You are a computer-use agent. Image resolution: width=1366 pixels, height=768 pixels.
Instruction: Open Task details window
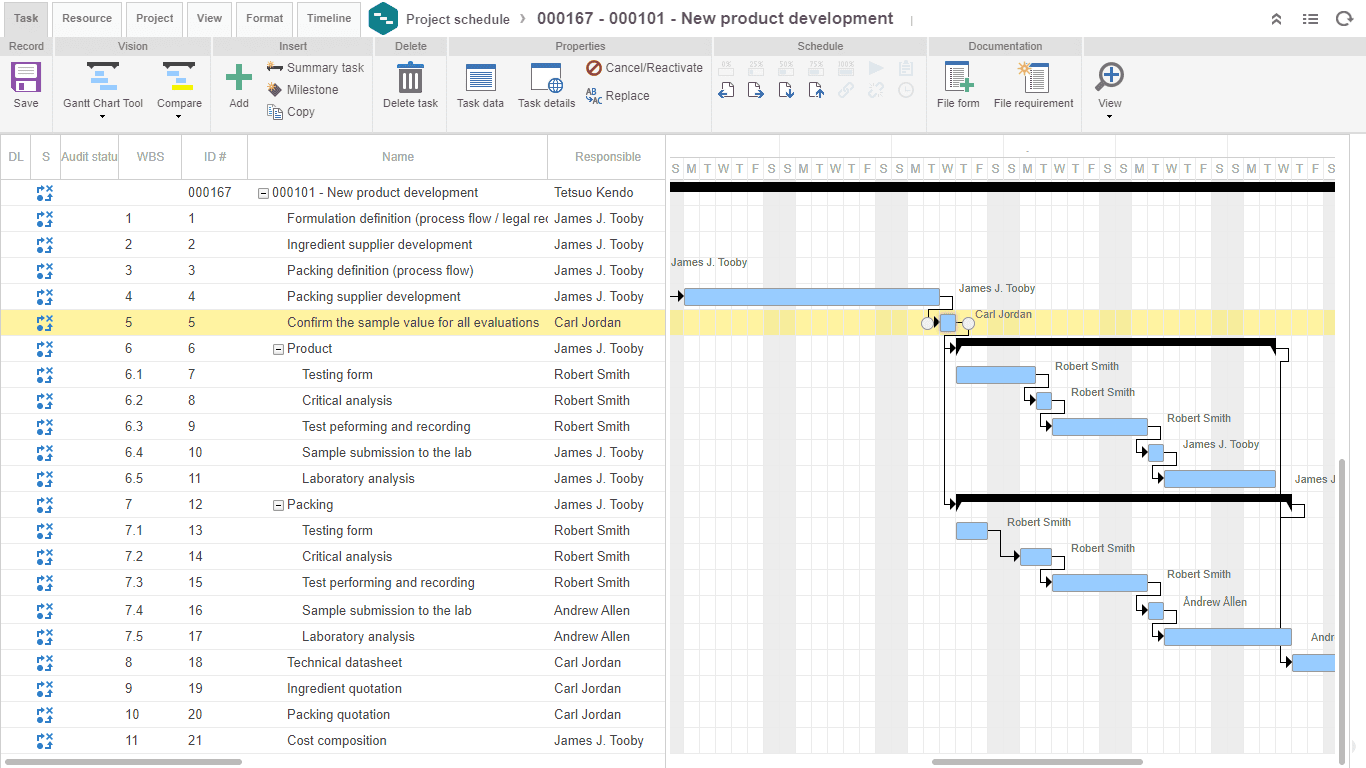point(546,78)
